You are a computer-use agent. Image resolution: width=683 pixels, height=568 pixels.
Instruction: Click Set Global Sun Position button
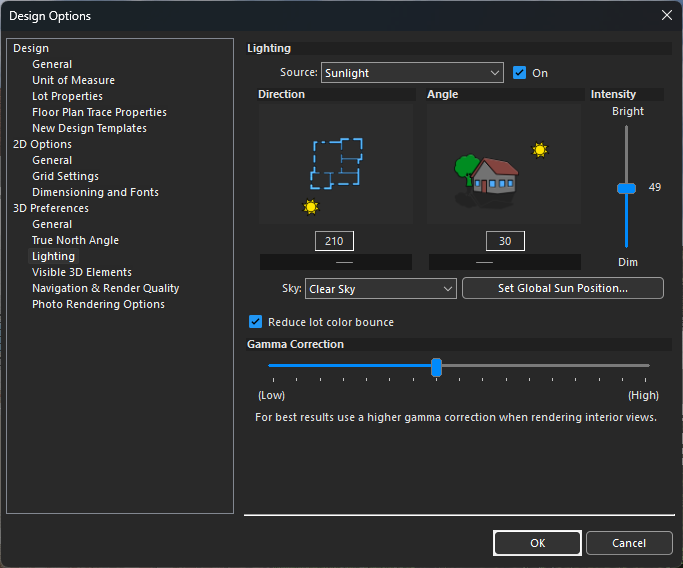[x=563, y=288]
